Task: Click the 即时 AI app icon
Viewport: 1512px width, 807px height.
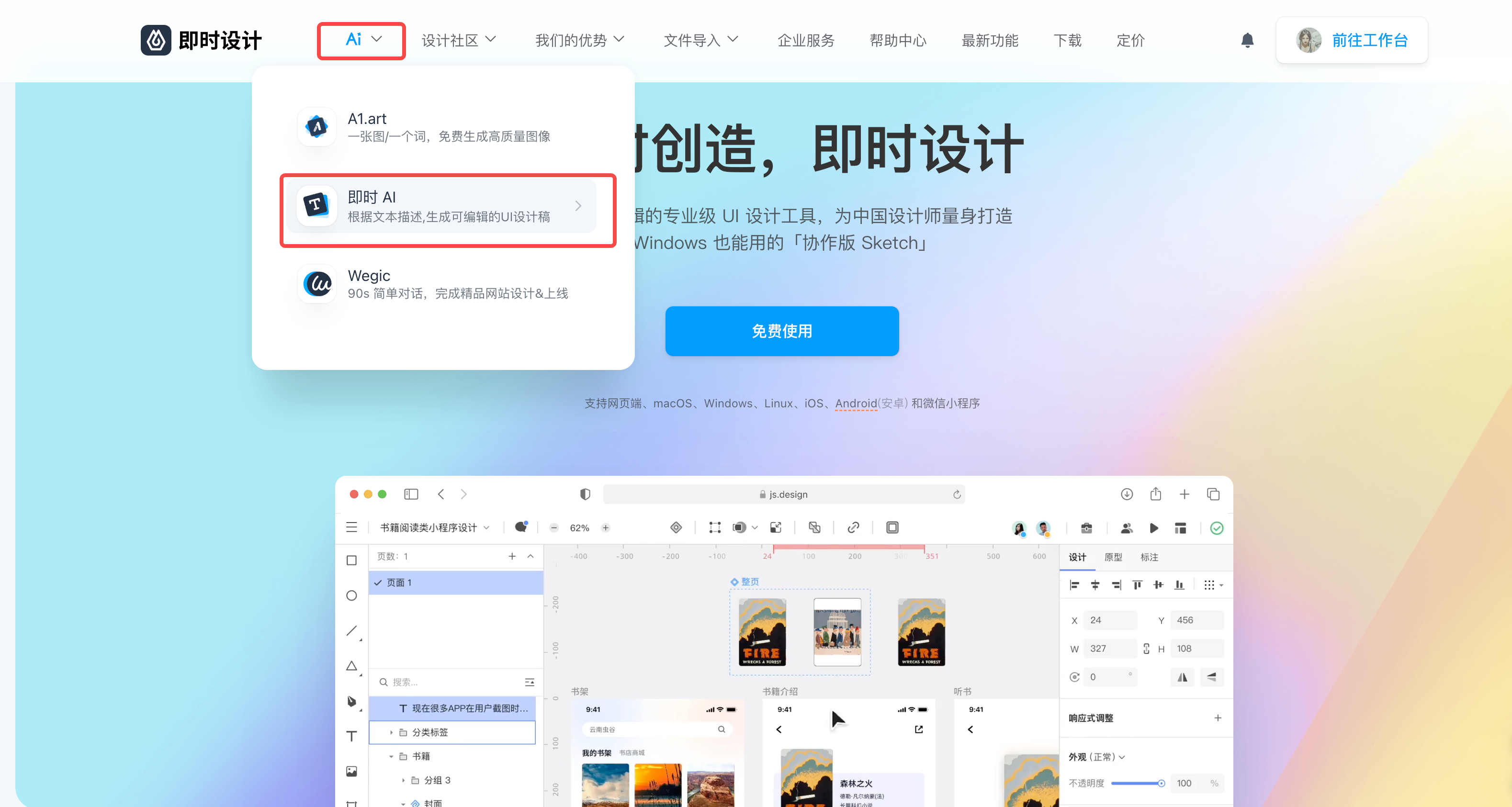Action: [x=317, y=205]
